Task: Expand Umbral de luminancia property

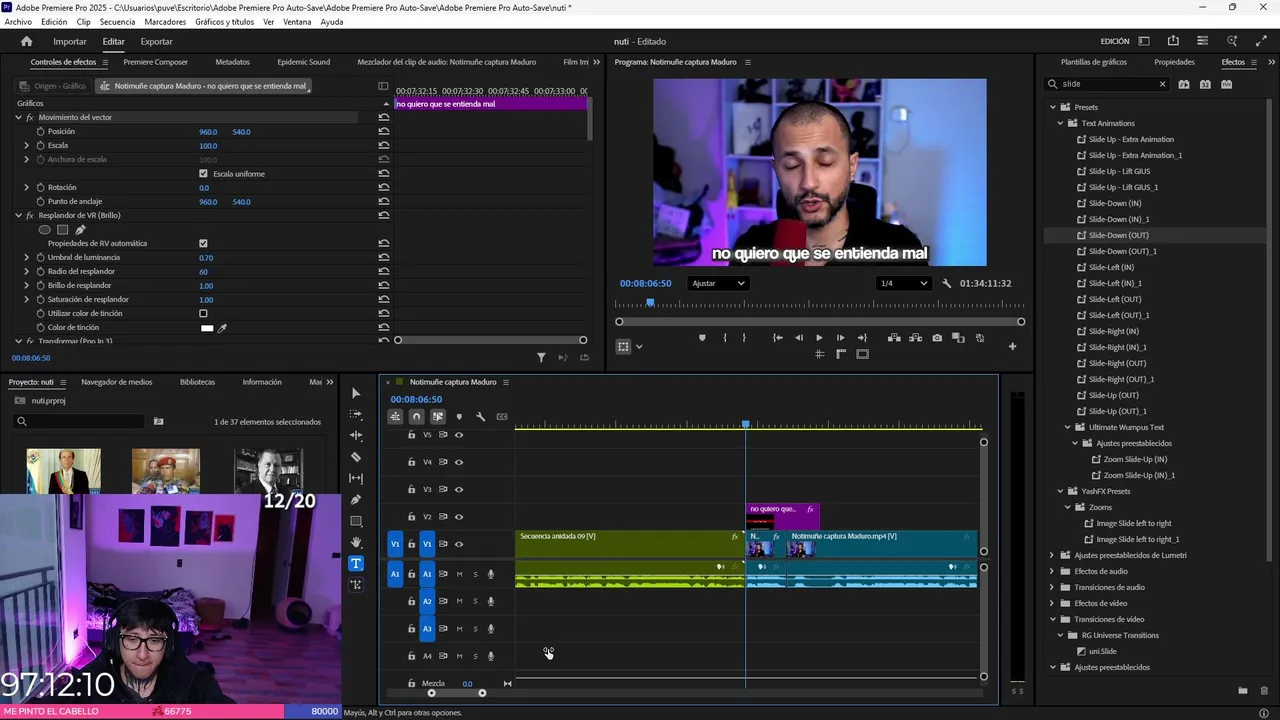Action: (27, 258)
